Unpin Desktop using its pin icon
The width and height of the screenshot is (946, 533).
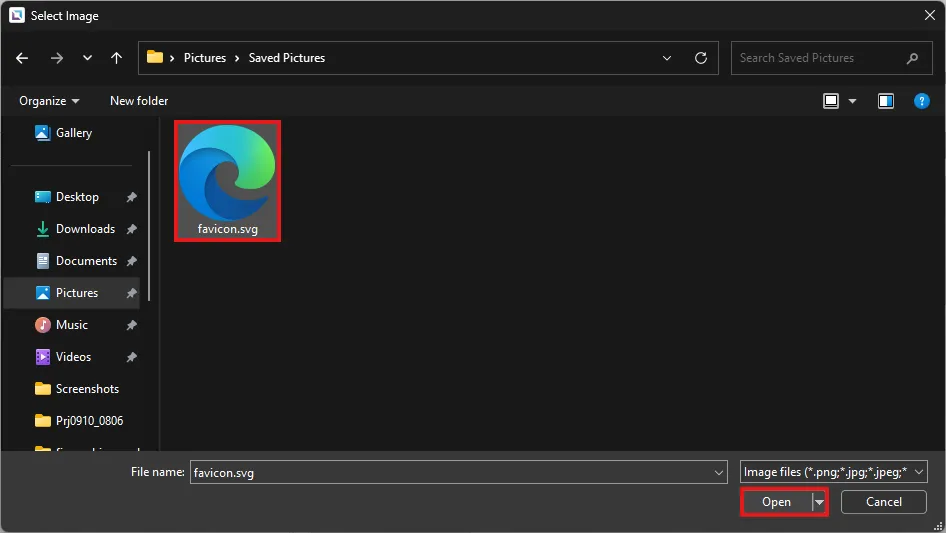coord(131,198)
